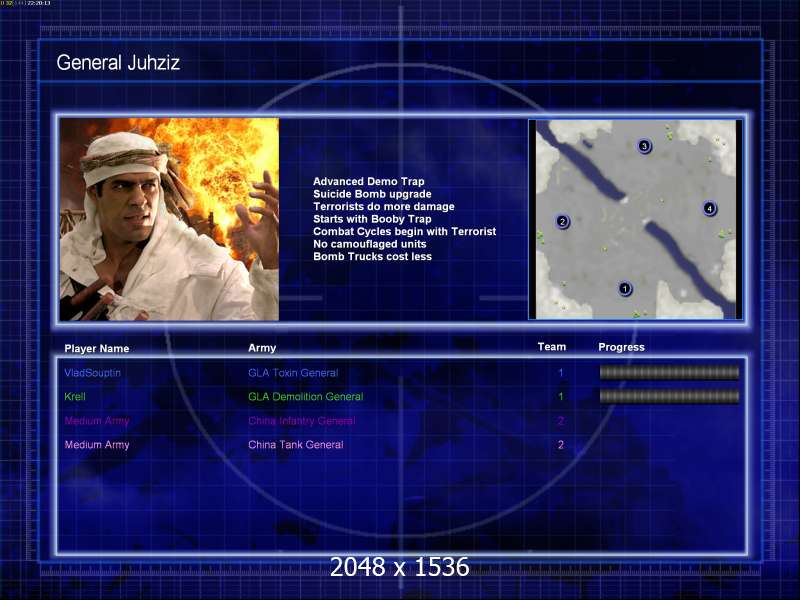Image resolution: width=800 pixels, height=600 pixels.
Task: Click 'Combat Cycles begin with Terrorist' line
Action: pos(404,232)
